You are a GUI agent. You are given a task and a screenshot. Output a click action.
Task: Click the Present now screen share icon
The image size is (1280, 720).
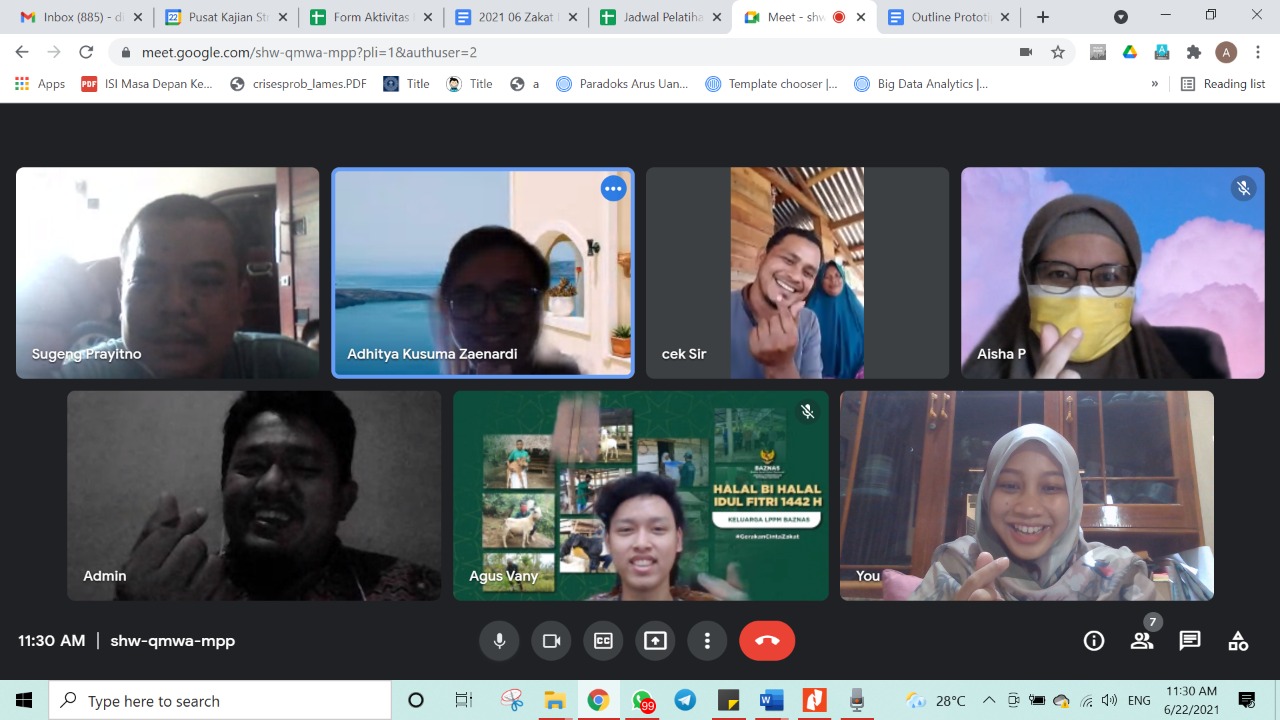click(x=655, y=641)
